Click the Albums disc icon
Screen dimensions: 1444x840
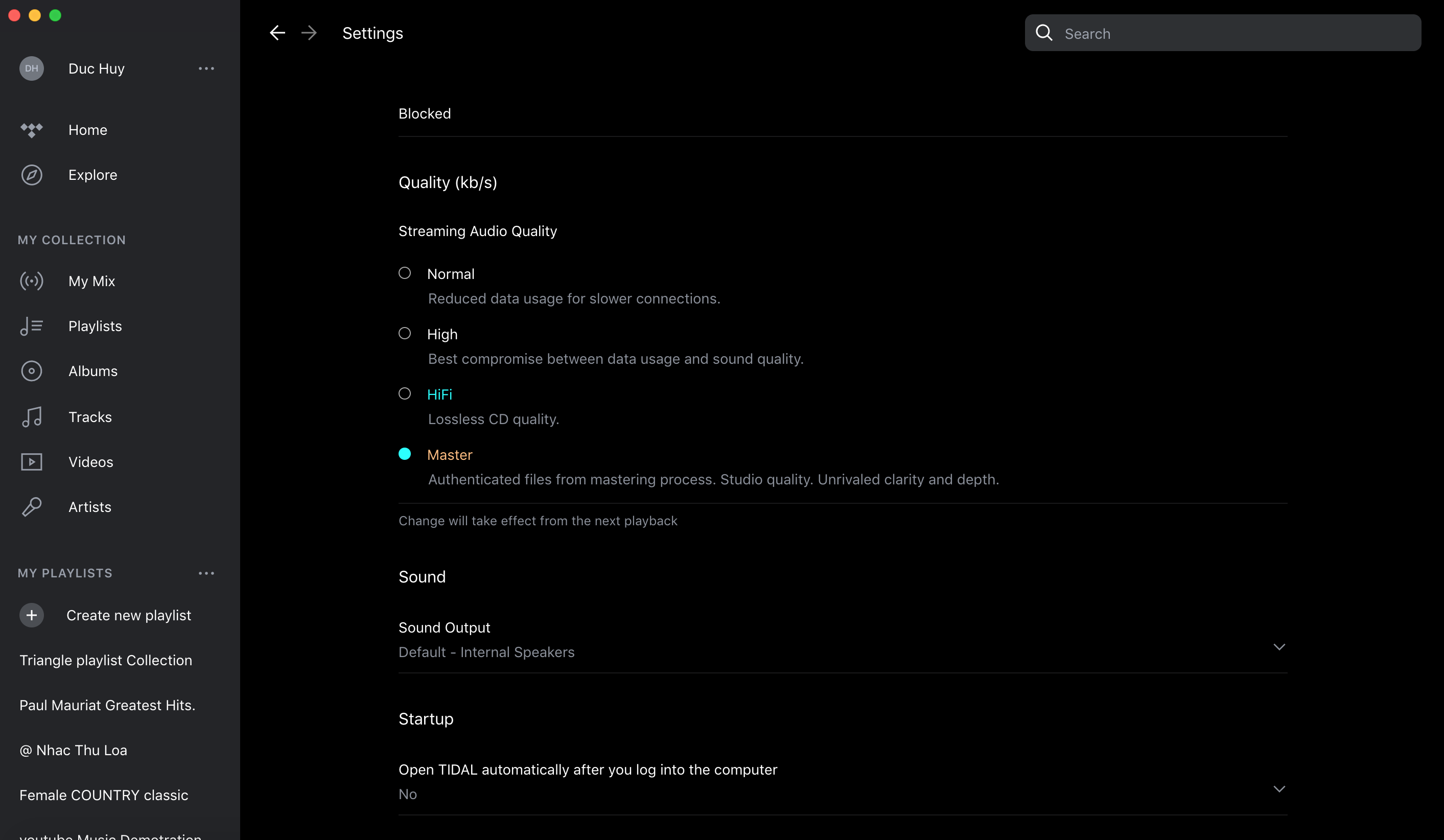pyautogui.click(x=32, y=371)
